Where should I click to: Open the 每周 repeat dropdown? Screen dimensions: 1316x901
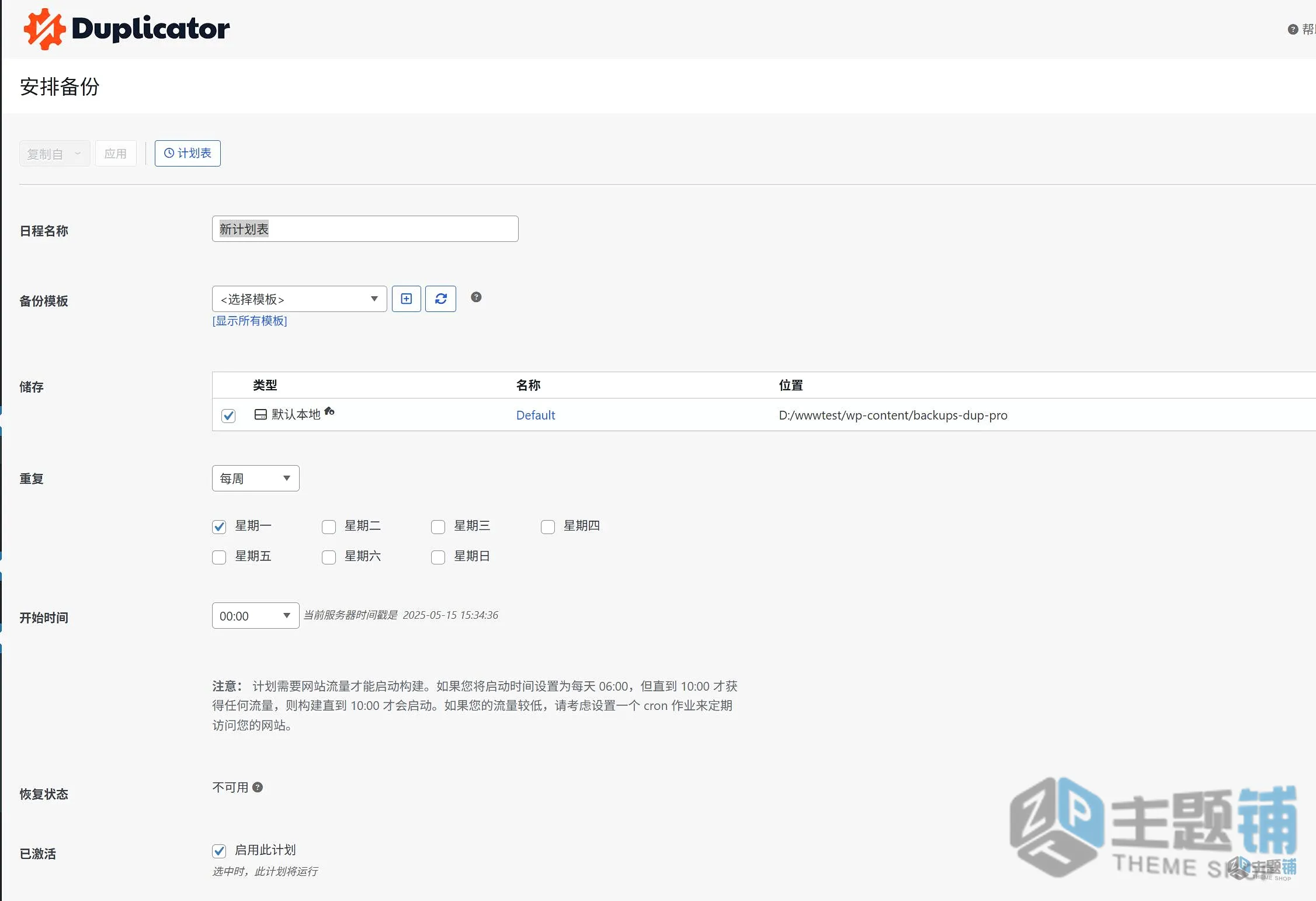click(x=255, y=479)
